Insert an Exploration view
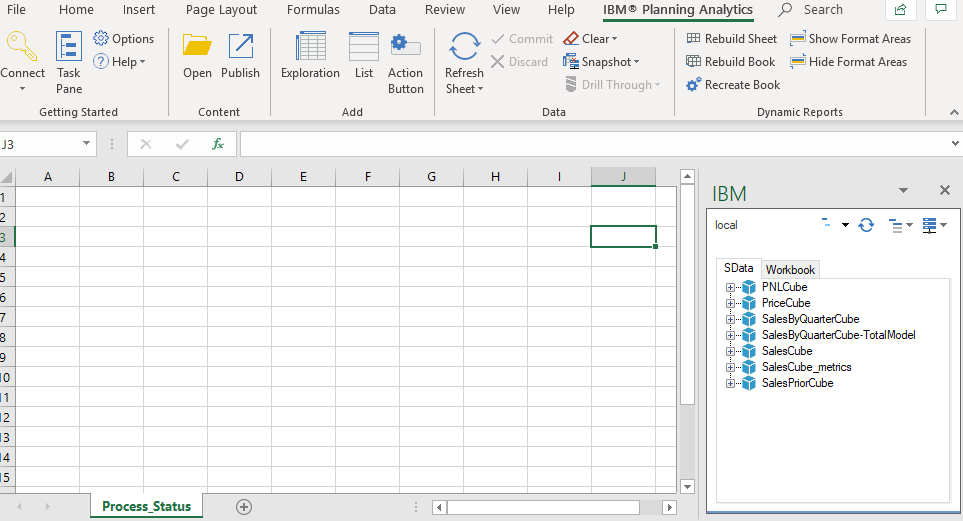The image size is (963, 521). (x=310, y=56)
